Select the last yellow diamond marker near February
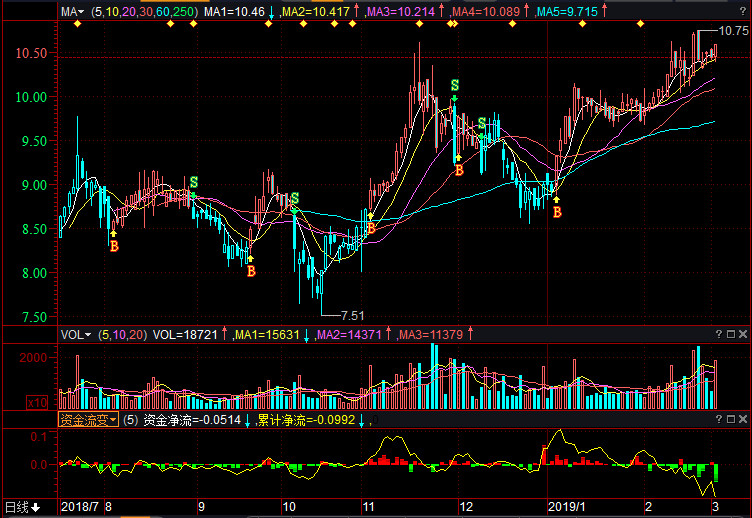 [x=640, y=24]
